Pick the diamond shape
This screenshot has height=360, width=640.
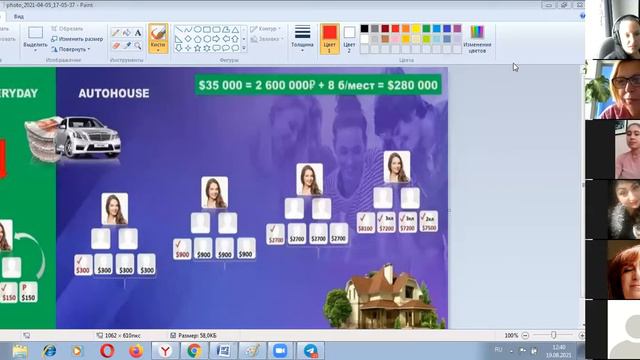(x=188, y=39)
